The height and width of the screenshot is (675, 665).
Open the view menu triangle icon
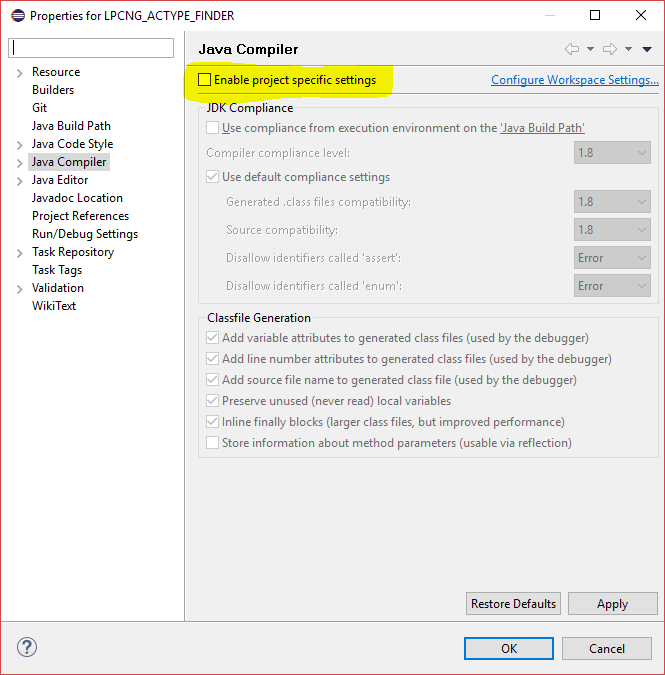pos(647,49)
